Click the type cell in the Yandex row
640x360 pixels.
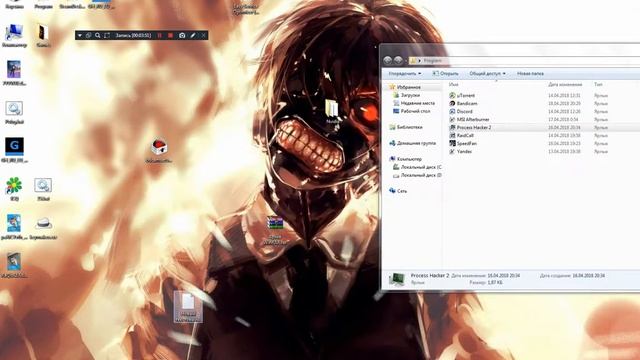[x=601, y=151]
